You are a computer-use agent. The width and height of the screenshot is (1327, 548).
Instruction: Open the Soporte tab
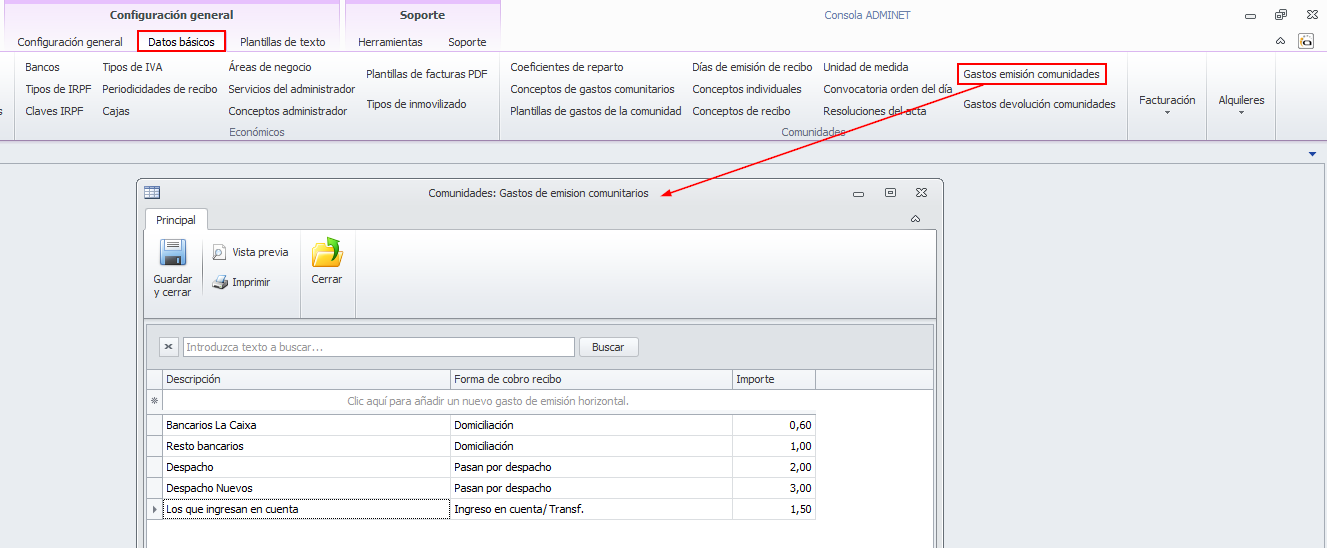(467, 42)
